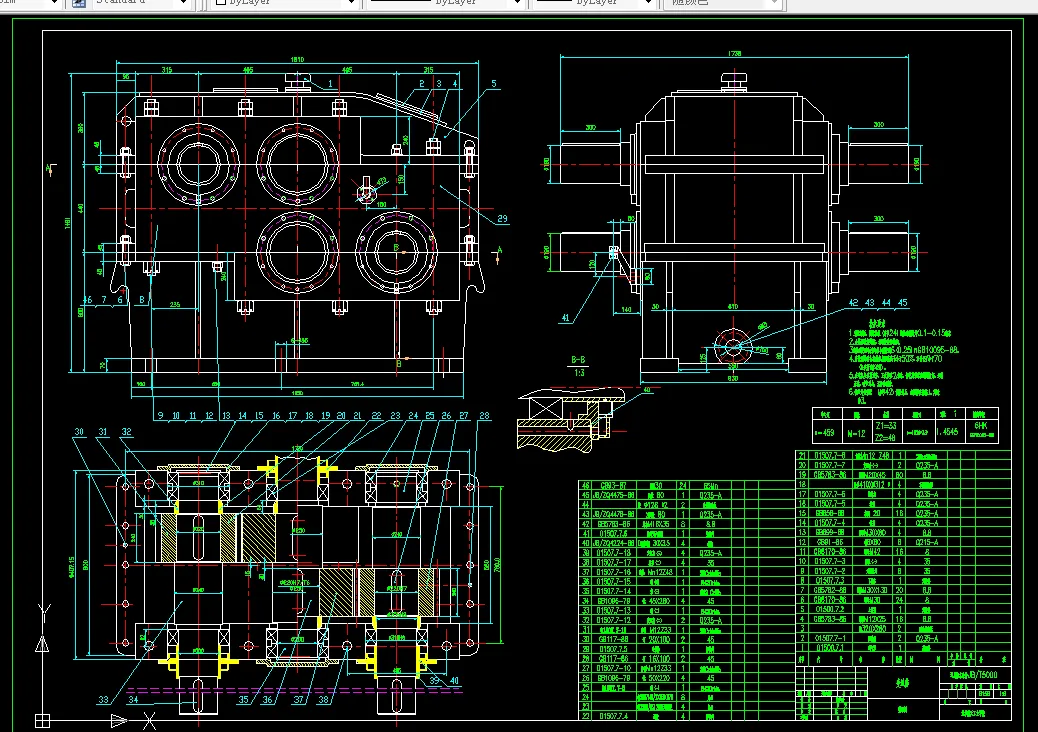Click part balloon number 39
Image resolution: width=1038 pixels, height=732 pixels.
[x=435, y=680]
